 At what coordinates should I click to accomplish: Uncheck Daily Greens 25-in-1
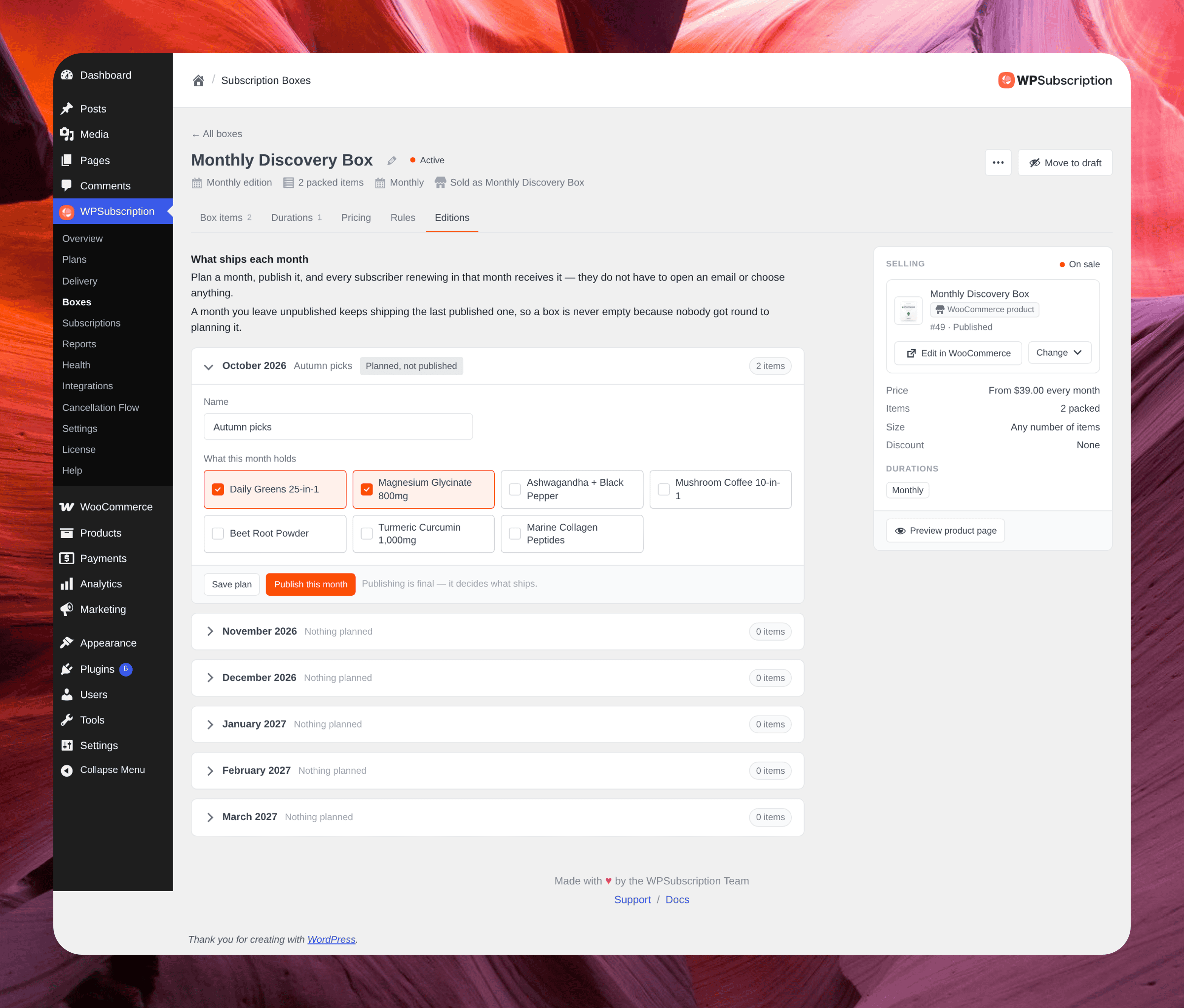coord(218,489)
